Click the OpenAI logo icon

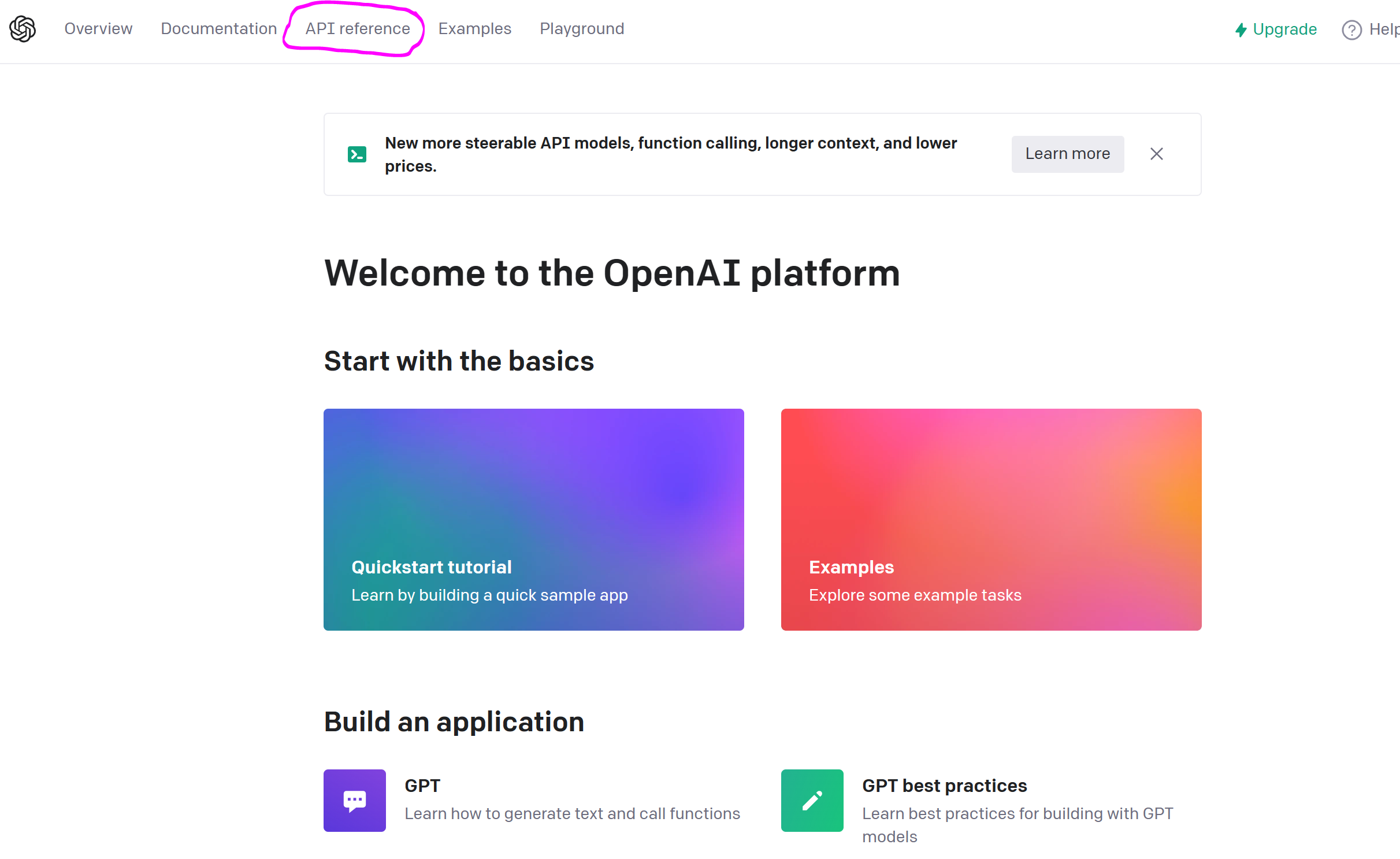(x=23, y=29)
